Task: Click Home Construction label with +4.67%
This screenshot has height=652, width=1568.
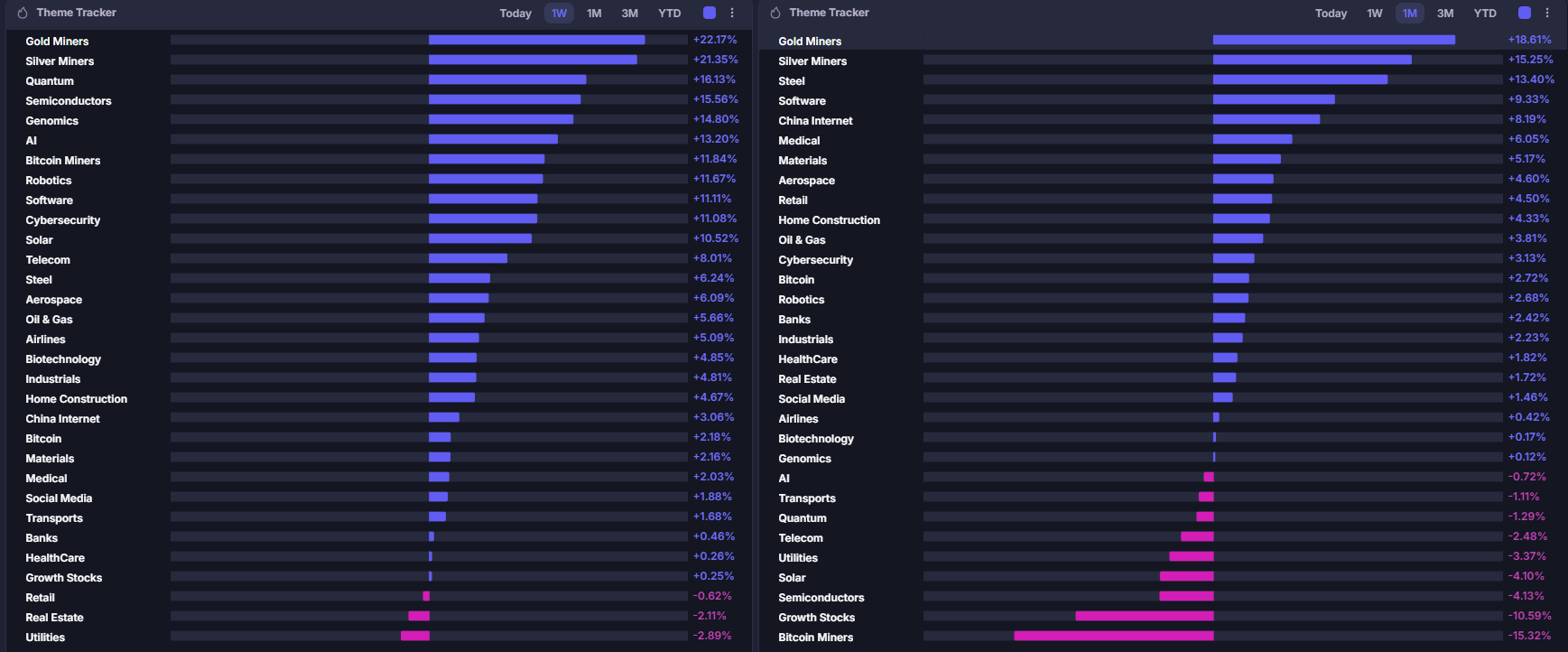Action: coord(76,399)
